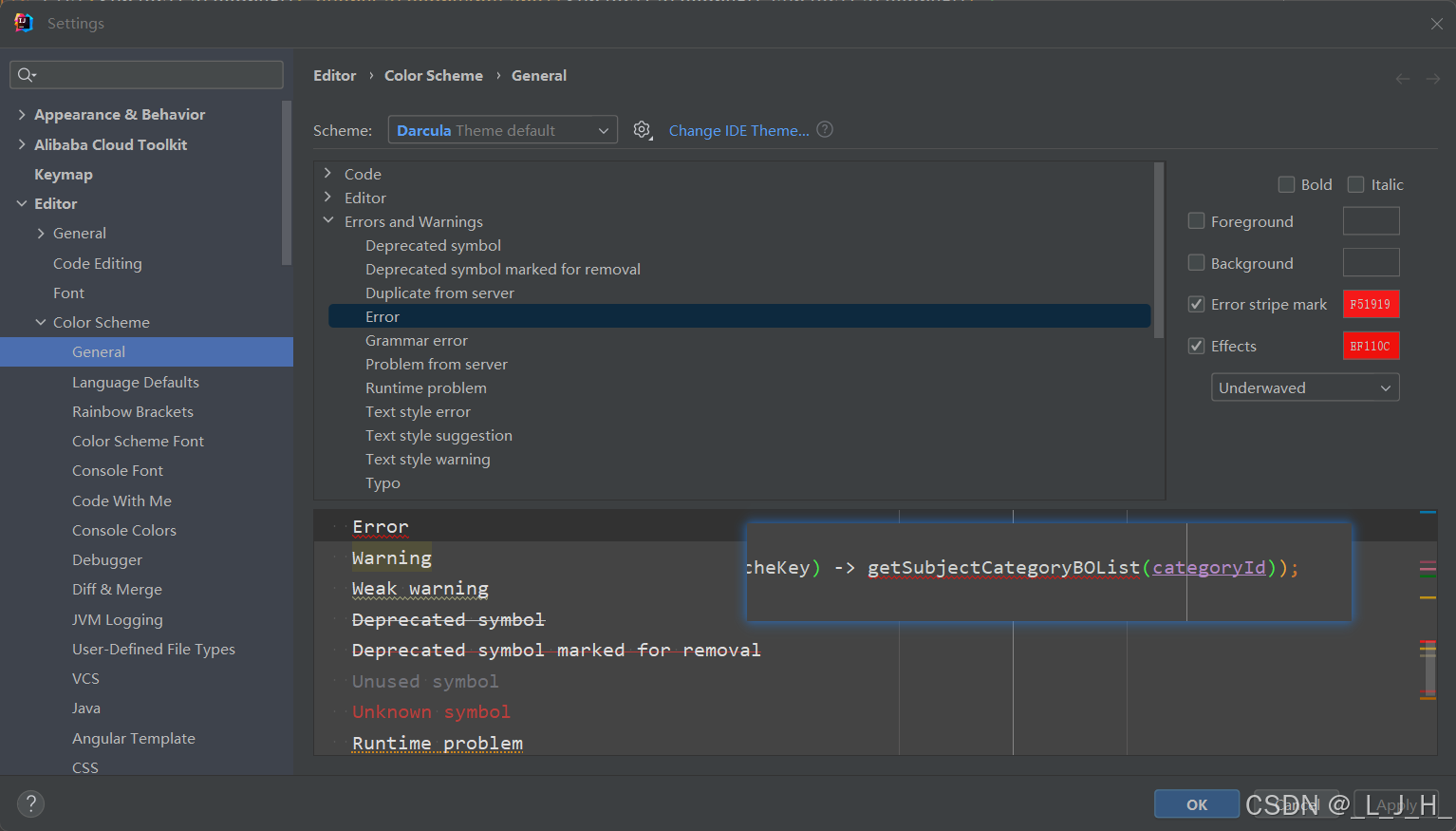
Task: Select Duplicate from server item
Action: 439,293
